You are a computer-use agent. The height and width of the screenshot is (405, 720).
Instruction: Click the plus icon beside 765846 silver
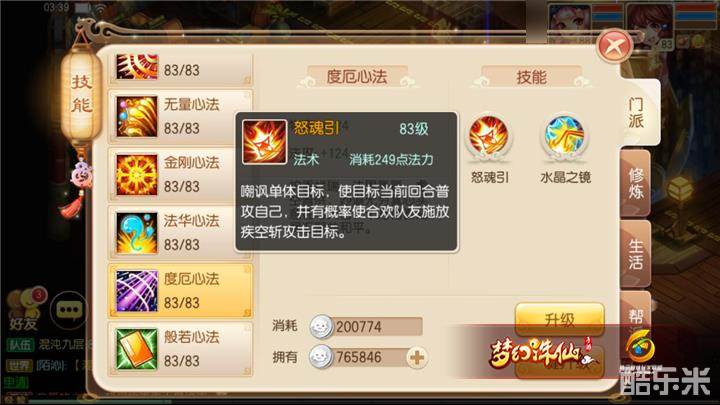click(417, 357)
